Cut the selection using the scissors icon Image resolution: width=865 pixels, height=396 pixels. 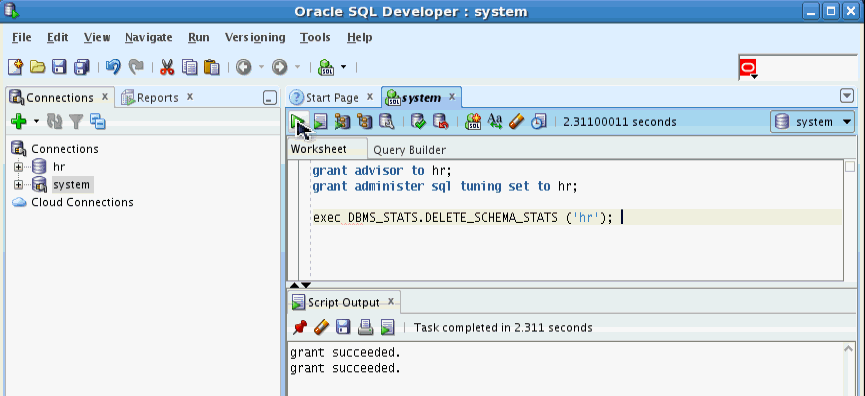[x=167, y=67]
